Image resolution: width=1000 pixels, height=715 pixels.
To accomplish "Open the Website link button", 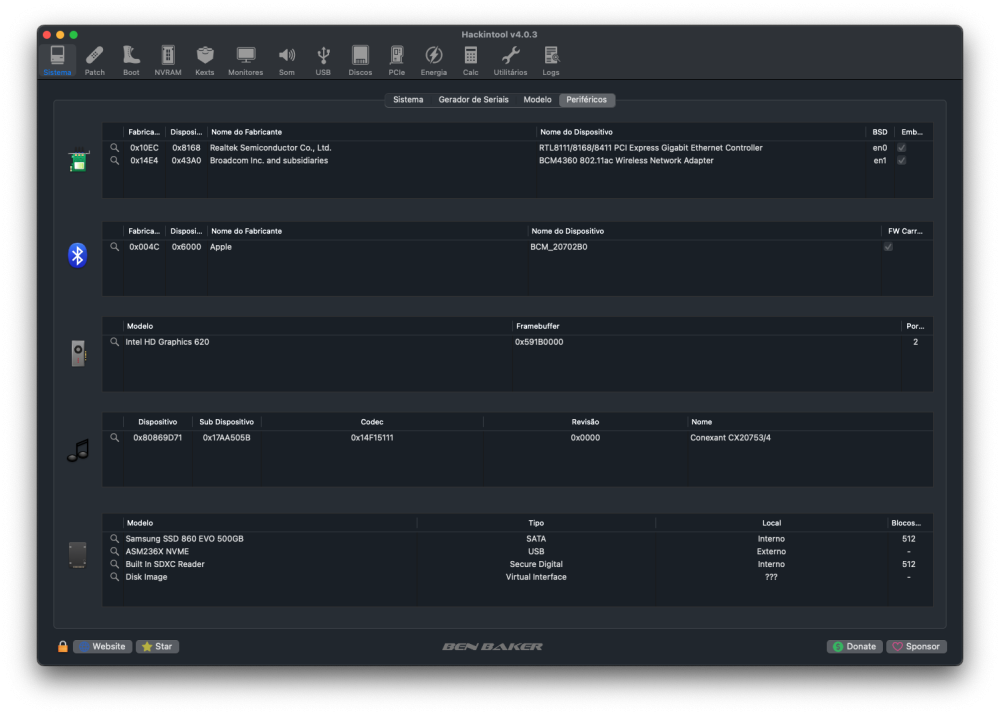I will (103, 646).
